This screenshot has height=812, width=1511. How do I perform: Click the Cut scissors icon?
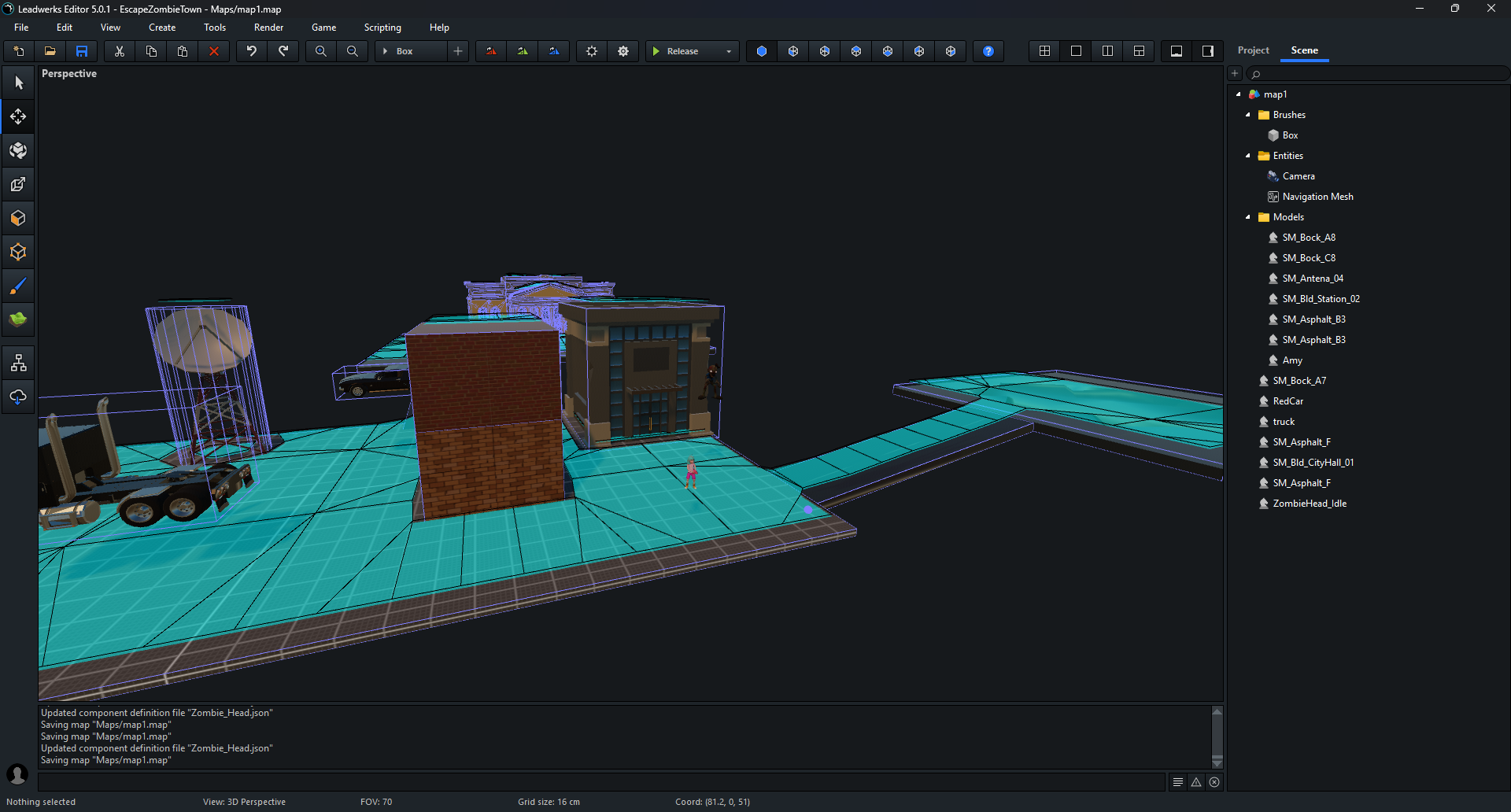coord(120,51)
